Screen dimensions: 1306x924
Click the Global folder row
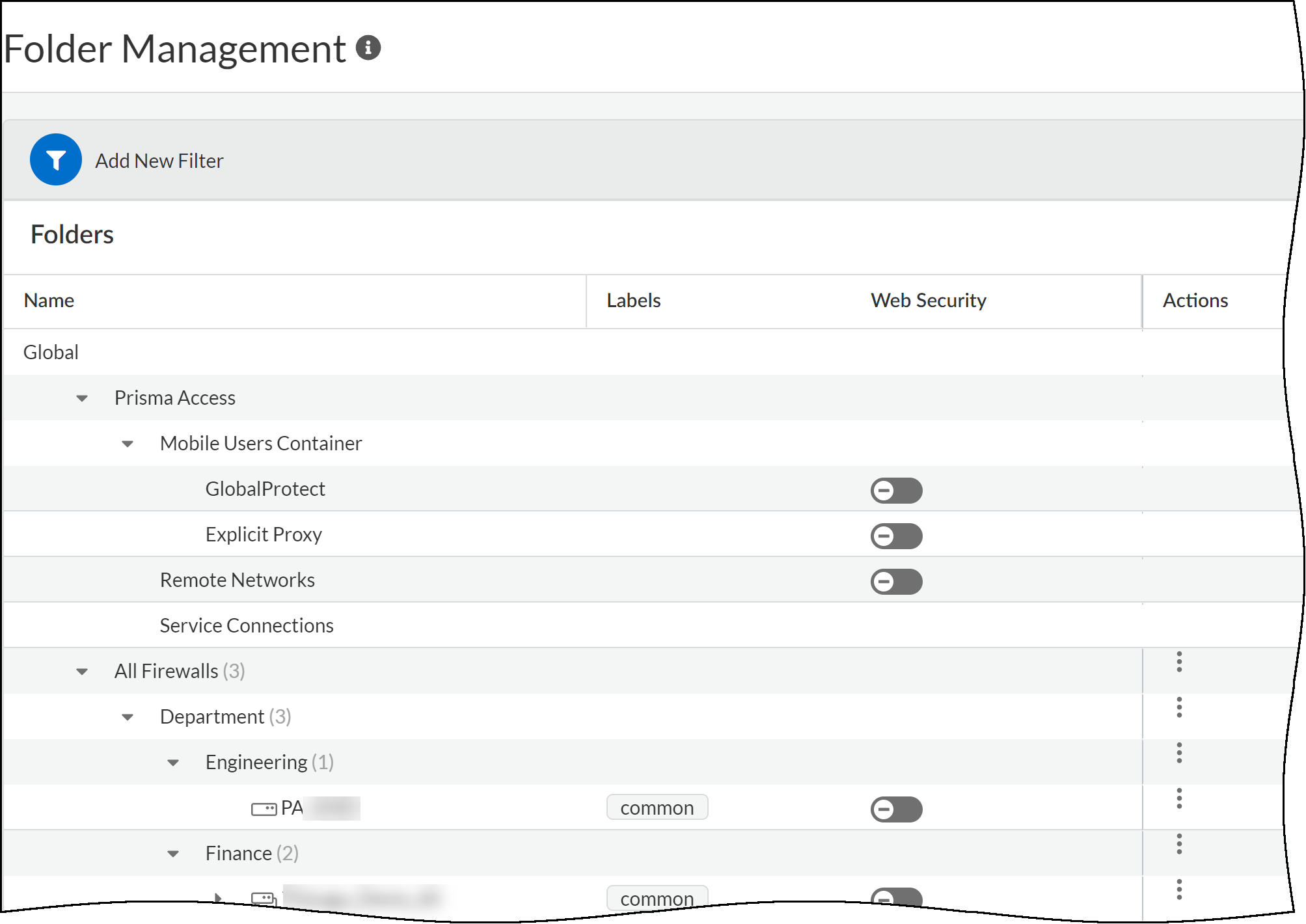[51, 352]
